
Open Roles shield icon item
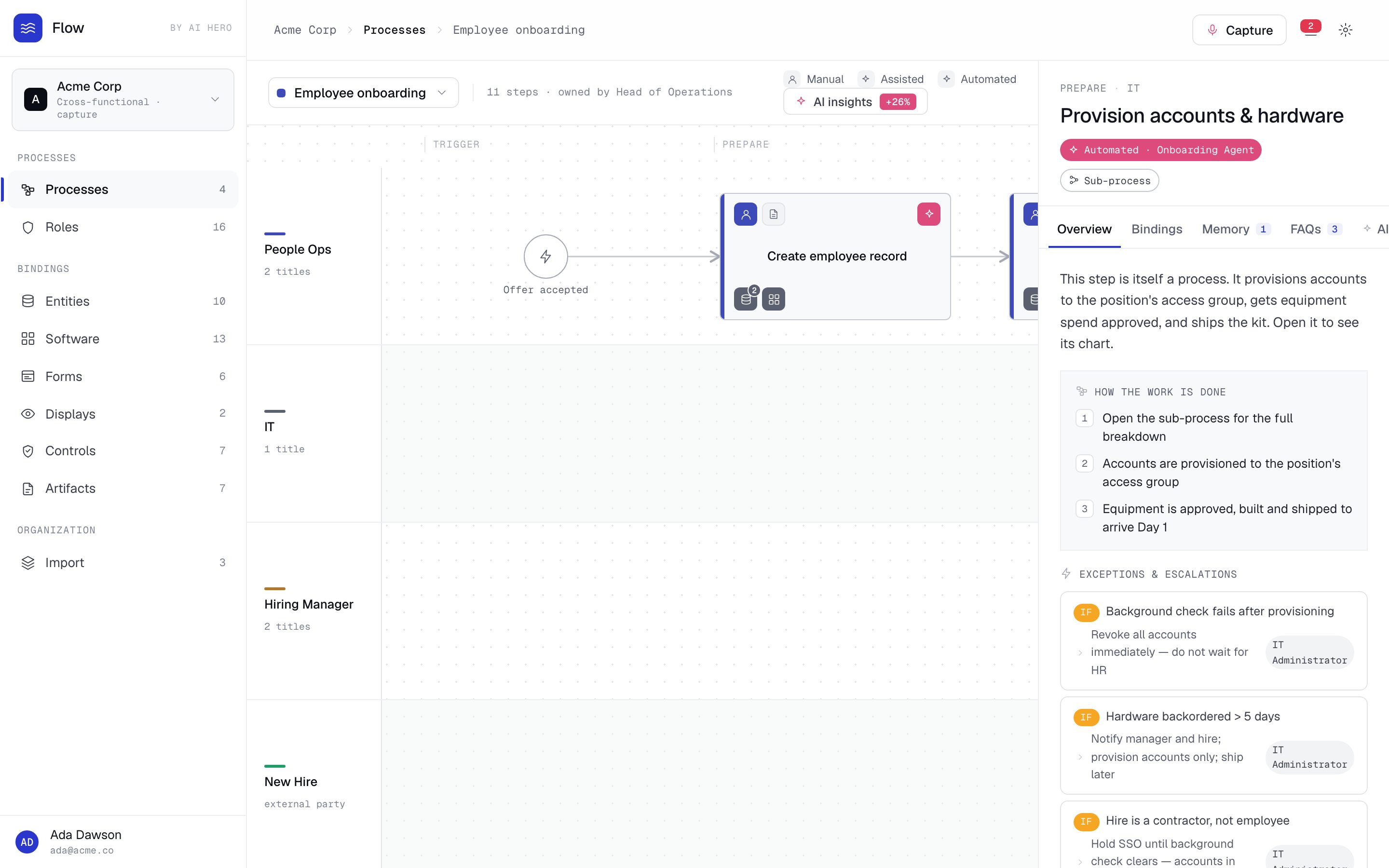click(123, 227)
